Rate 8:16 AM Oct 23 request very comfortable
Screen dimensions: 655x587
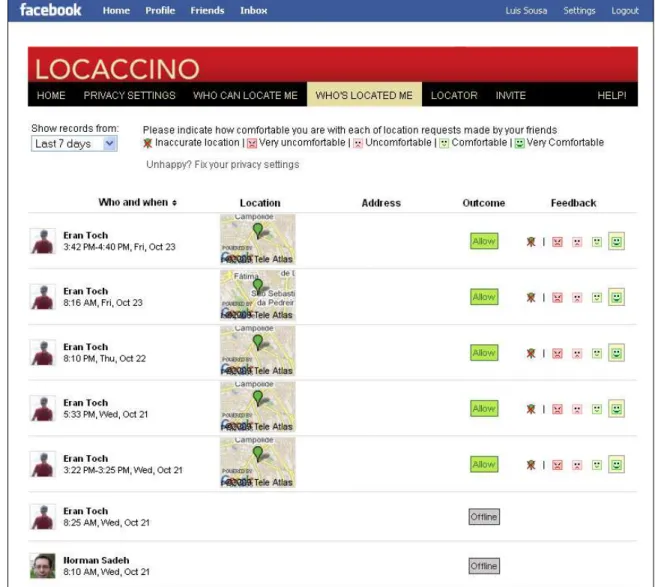click(616, 297)
